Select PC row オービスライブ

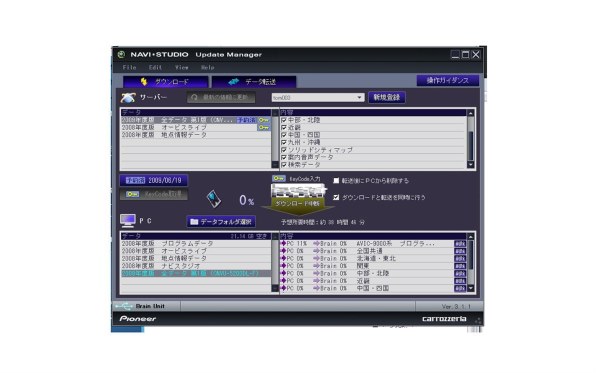pyautogui.click(x=196, y=251)
